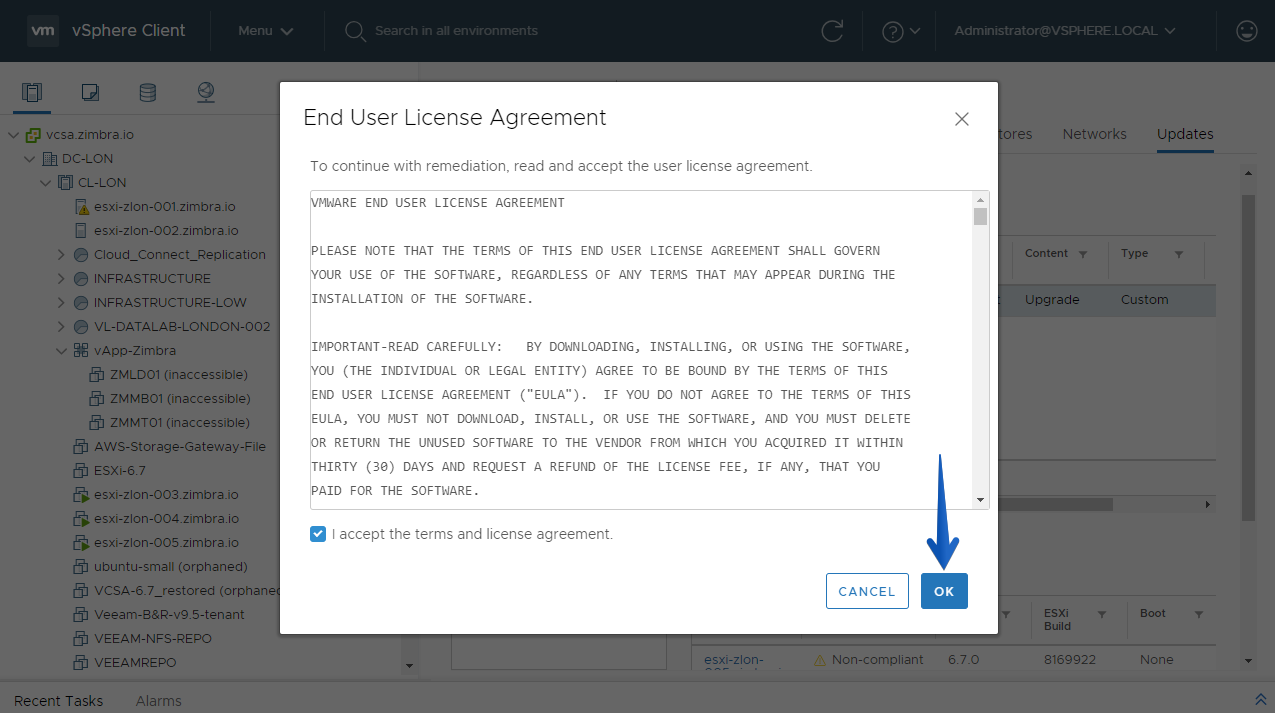Click the esxi-zlon-003 powered-on VM icon
This screenshot has height=713, width=1275.
coord(82,495)
